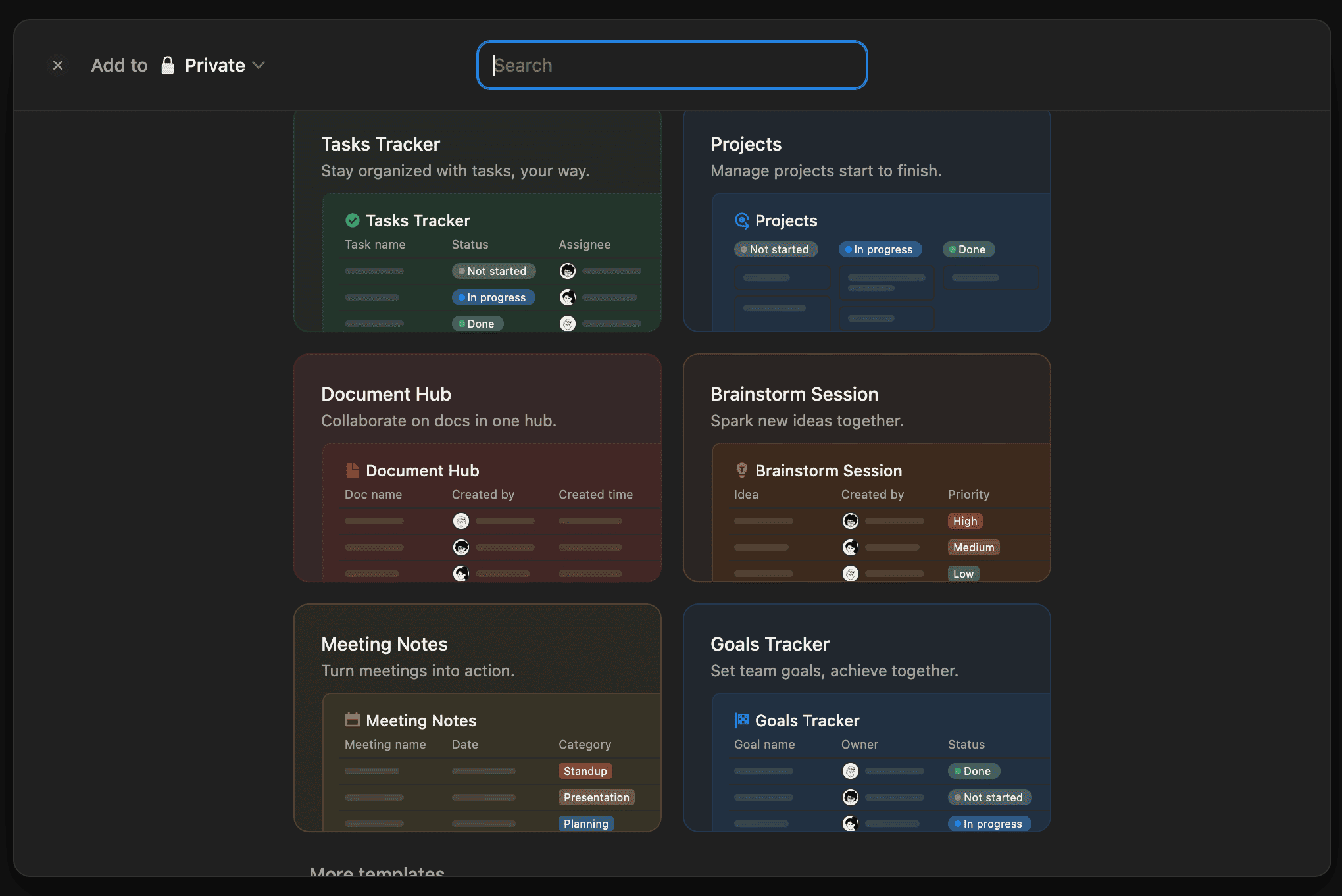Screen dimensions: 1342x896
Task: Click the lock icon beside Private
Action: [168, 65]
